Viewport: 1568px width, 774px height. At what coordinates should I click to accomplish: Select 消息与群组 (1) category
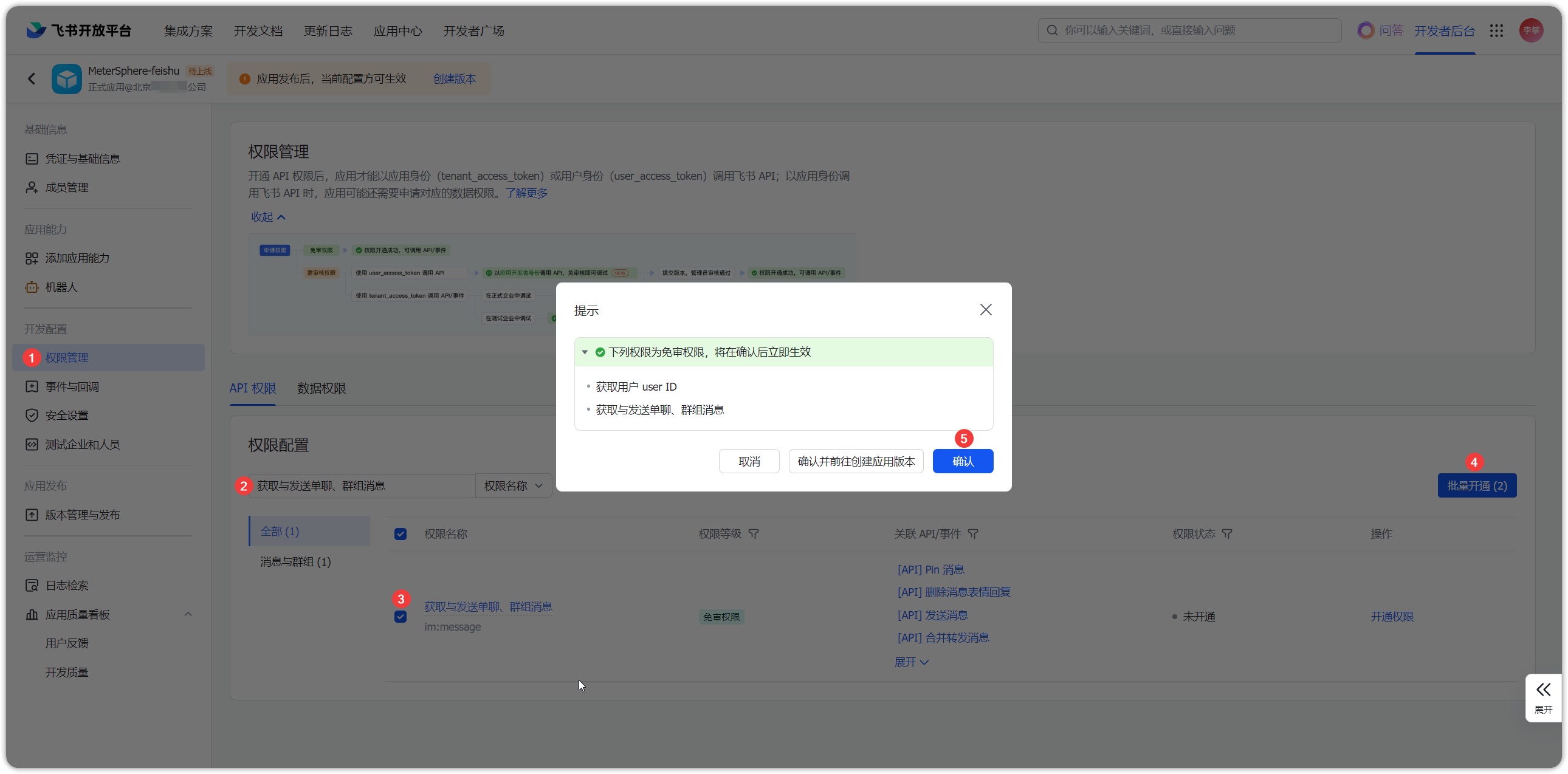[x=296, y=561]
